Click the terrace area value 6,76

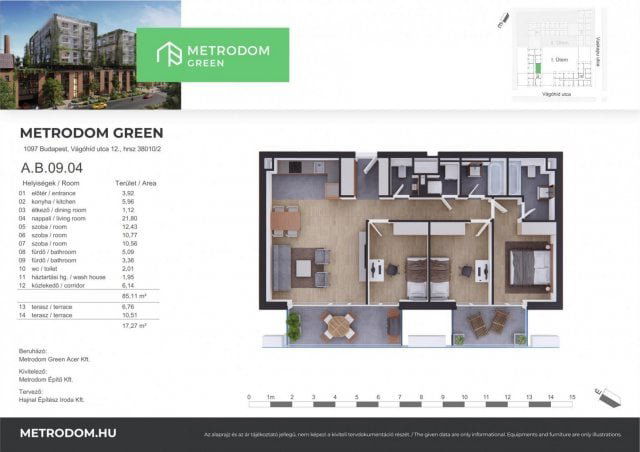[128, 307]
